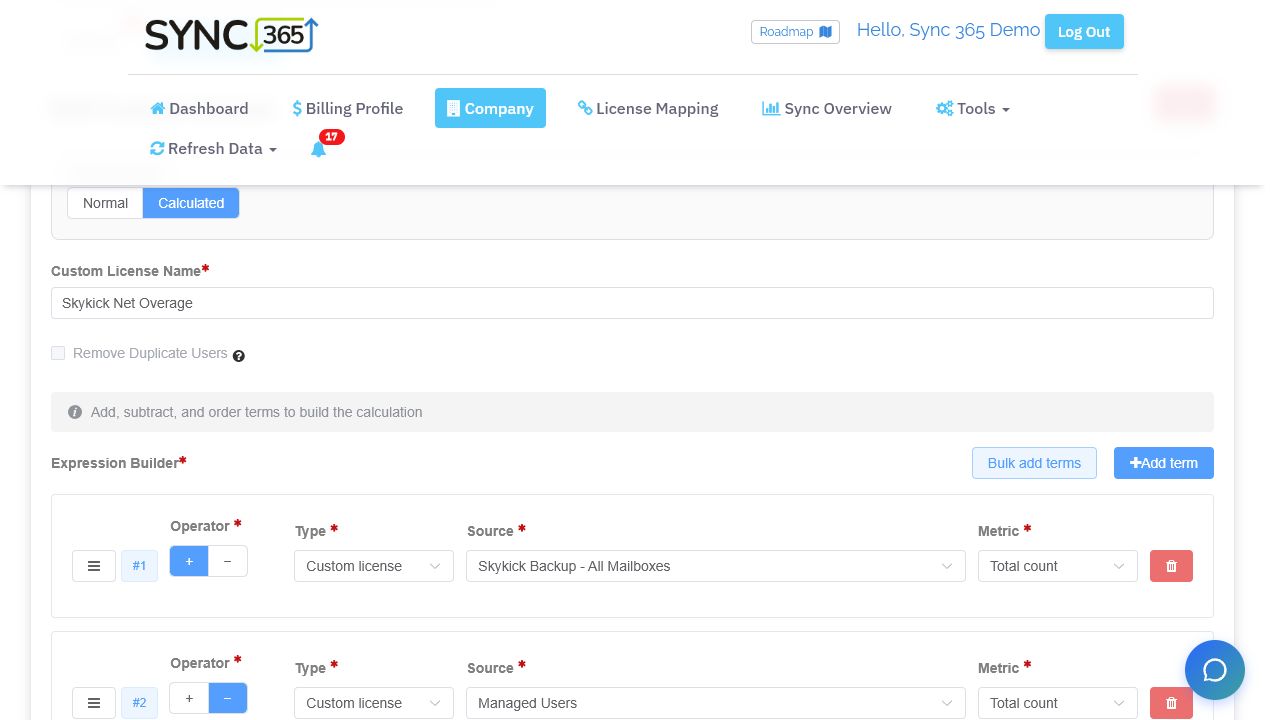Image resolution: width=1280 pixels, height=720 pixels.
Task: Click the Add term button
Action: tap(1164, 463)
